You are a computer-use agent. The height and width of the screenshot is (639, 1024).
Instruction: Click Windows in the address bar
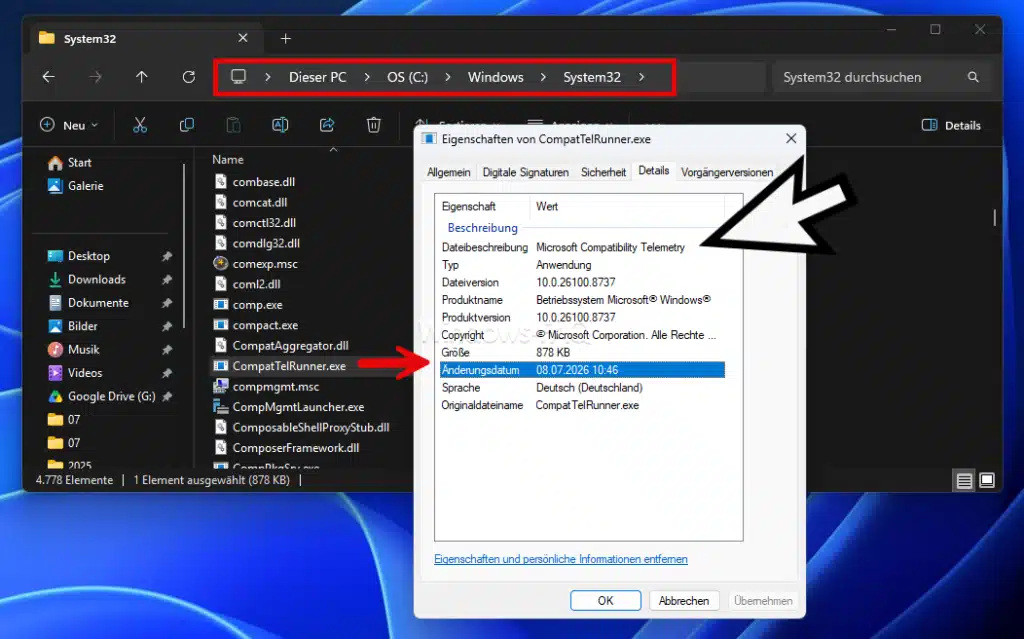point(496,77)
